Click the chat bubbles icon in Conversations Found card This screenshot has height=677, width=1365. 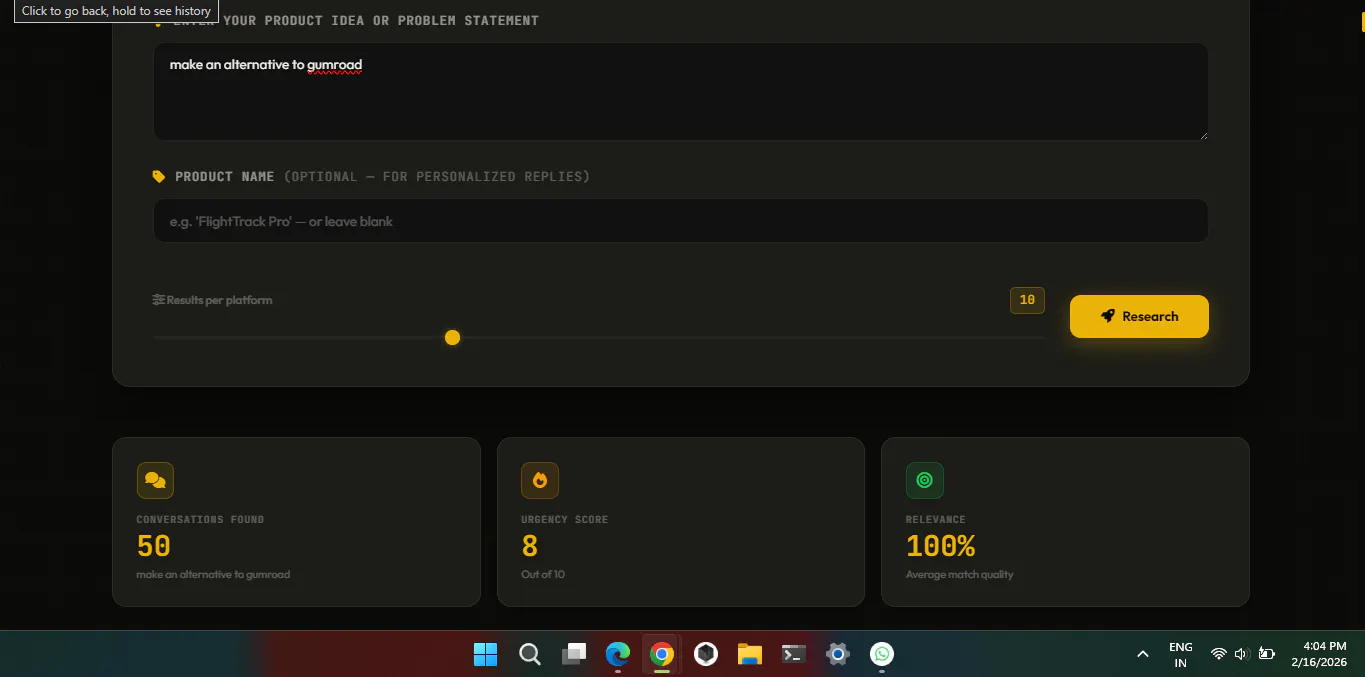155,480
